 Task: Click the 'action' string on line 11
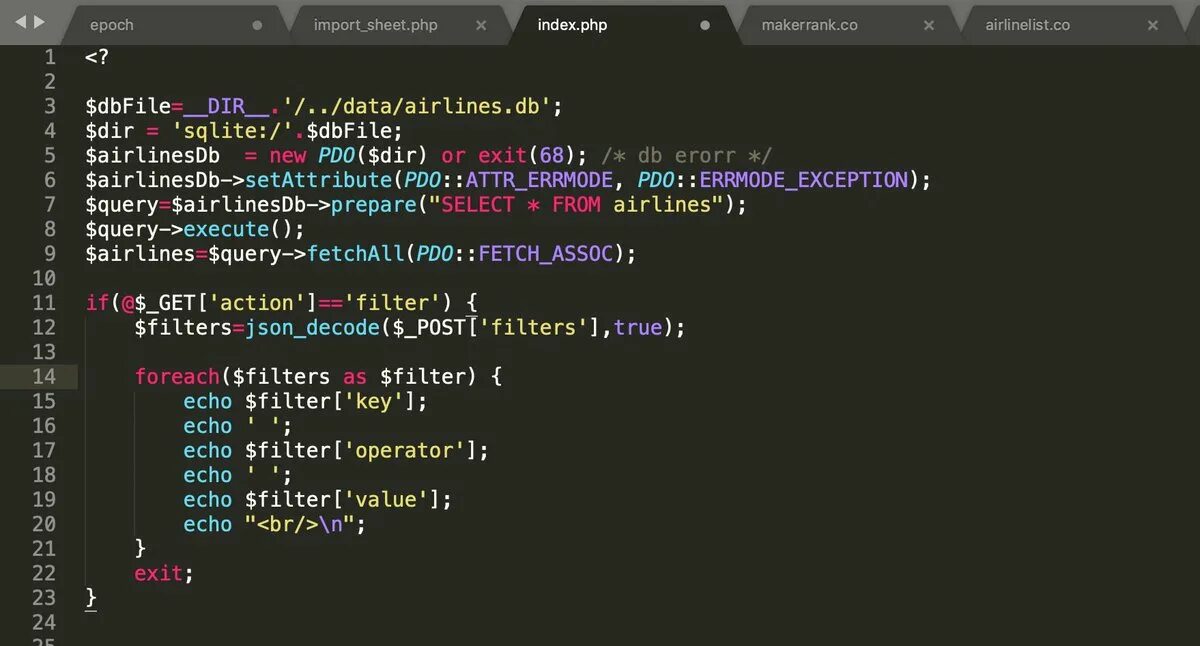[257, 302]
